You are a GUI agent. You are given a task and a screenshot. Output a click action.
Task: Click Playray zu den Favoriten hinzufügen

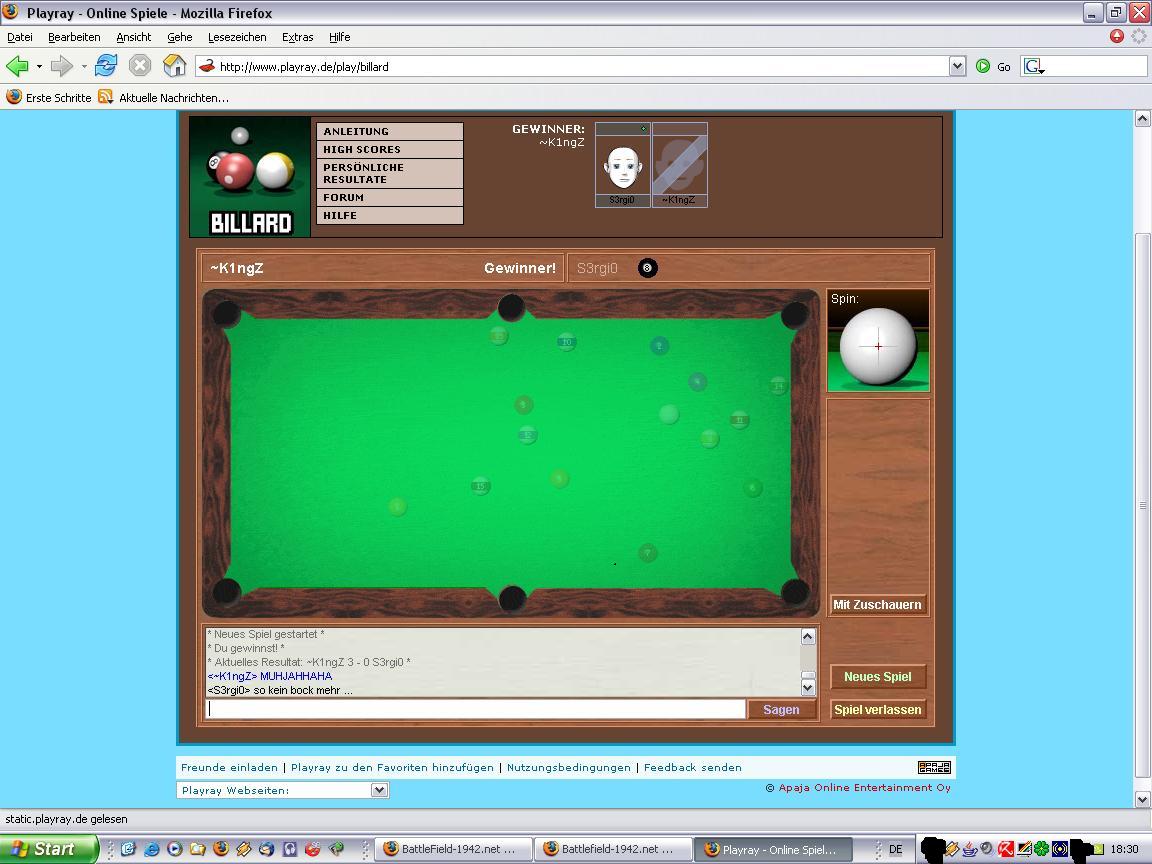(x=392, y=768)
